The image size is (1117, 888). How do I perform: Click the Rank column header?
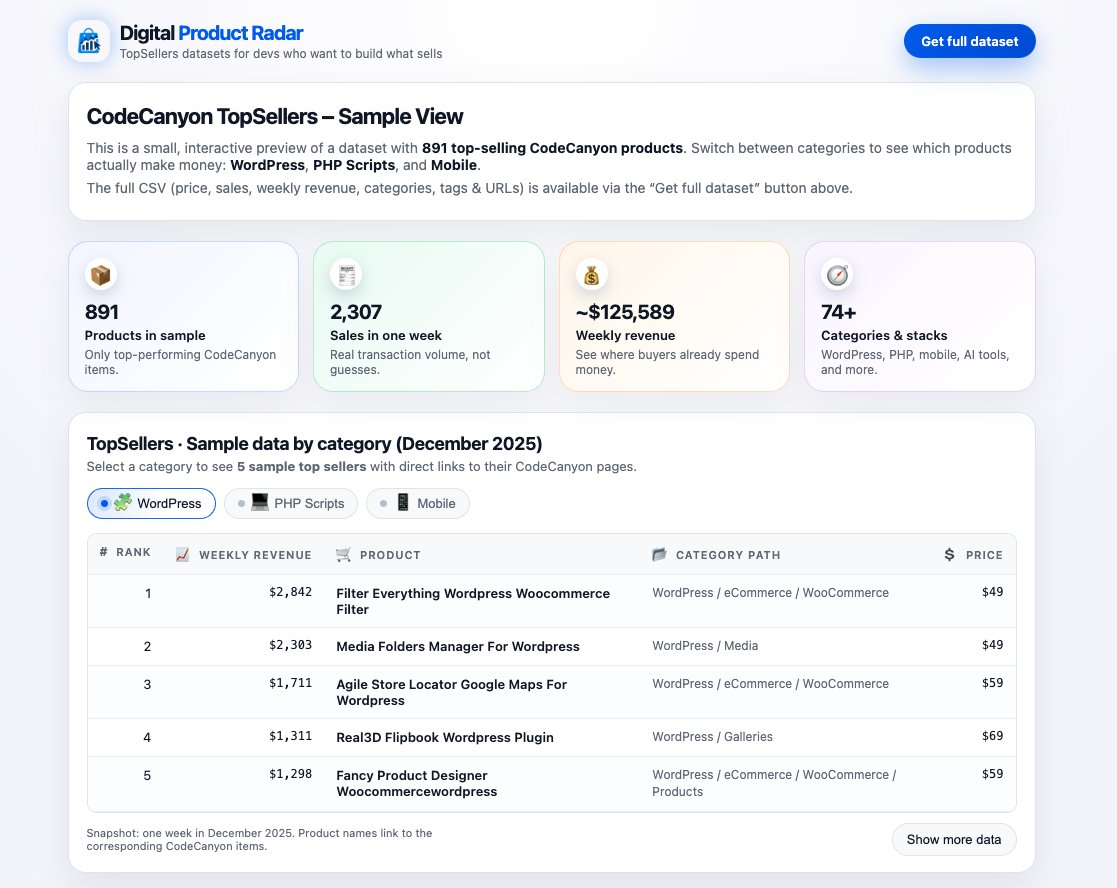125,552
